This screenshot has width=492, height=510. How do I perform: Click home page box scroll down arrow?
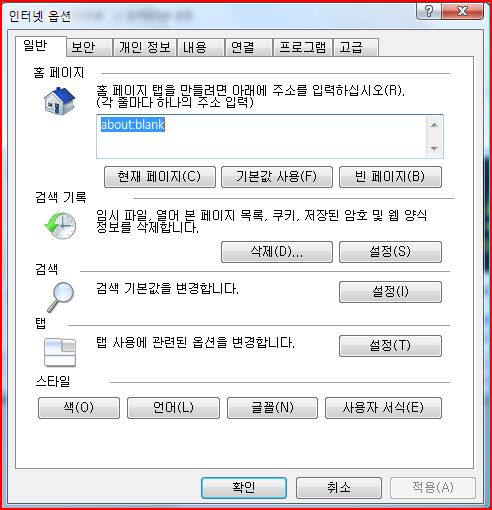tap(434, 148)
